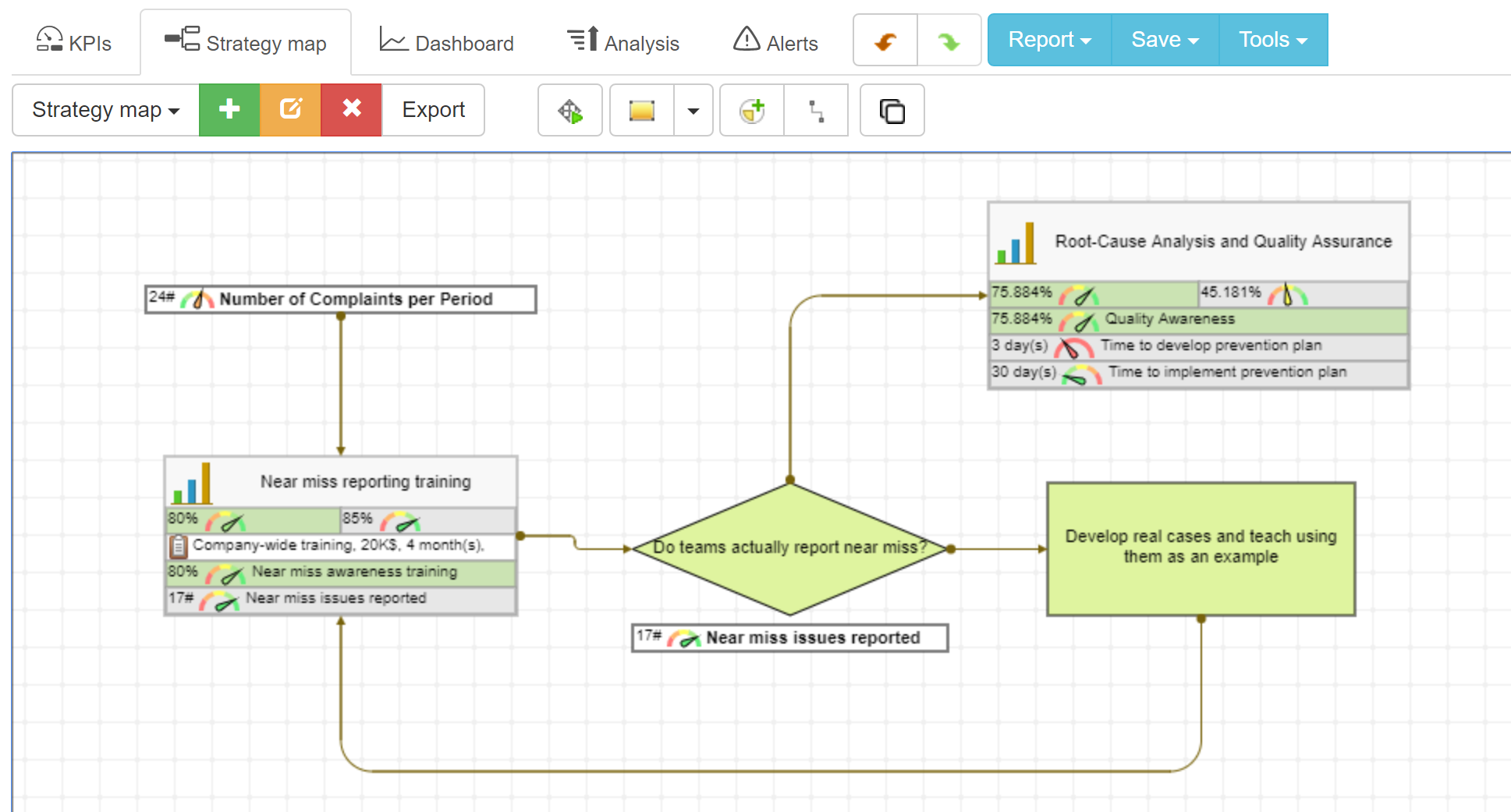Click the green redo arrow
This screenshot has width=1511, height=812.
949,41
